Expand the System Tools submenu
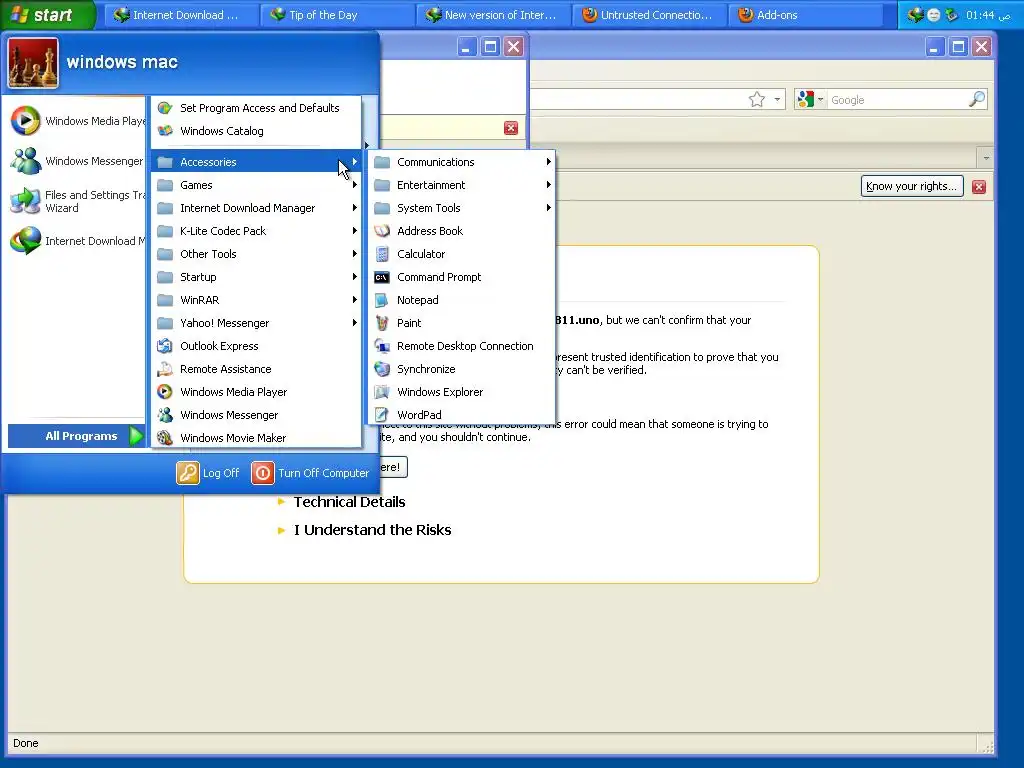 point(462,208)
